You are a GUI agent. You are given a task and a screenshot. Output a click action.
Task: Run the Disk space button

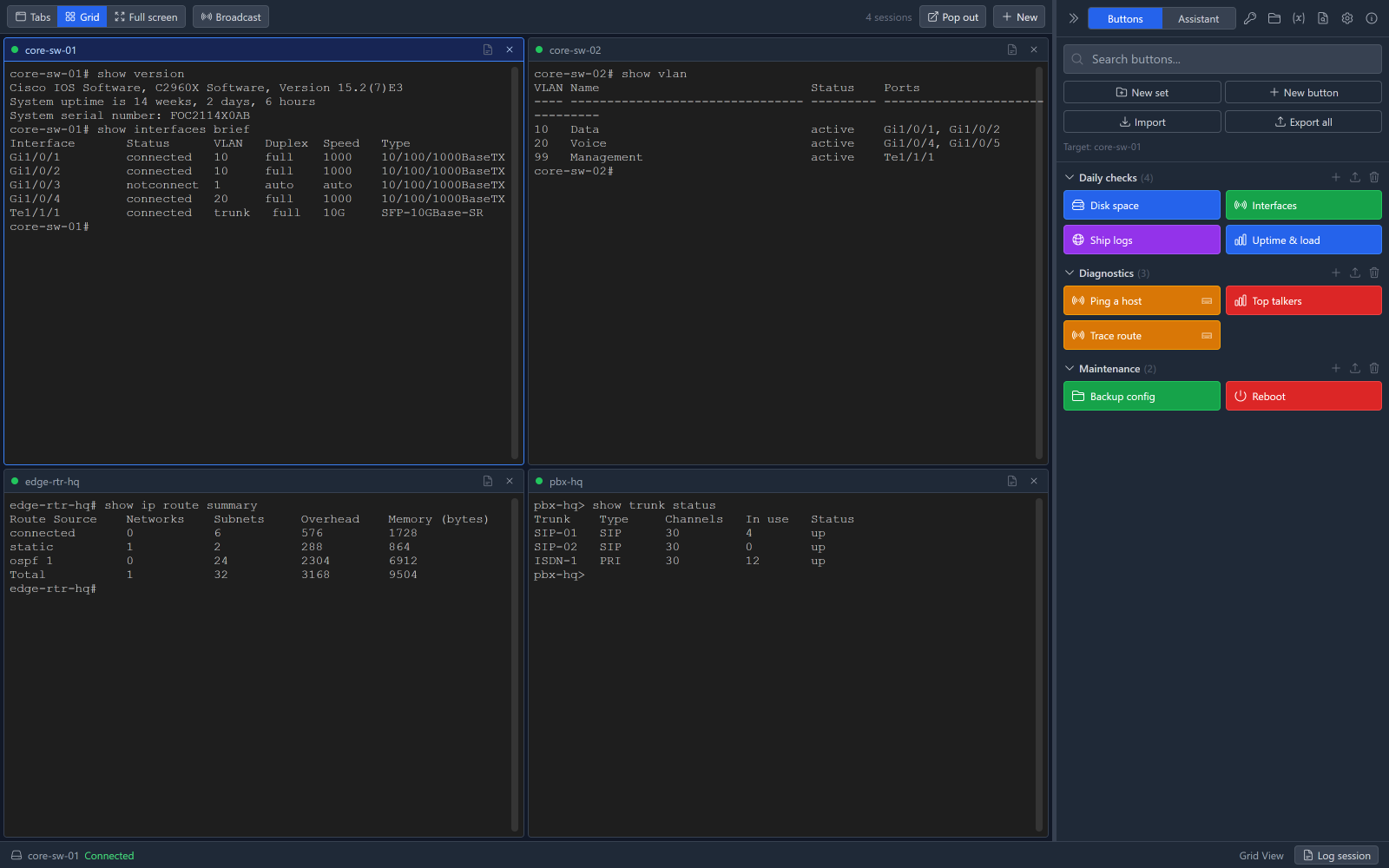pyautogui.click(x=1142, y=205)
